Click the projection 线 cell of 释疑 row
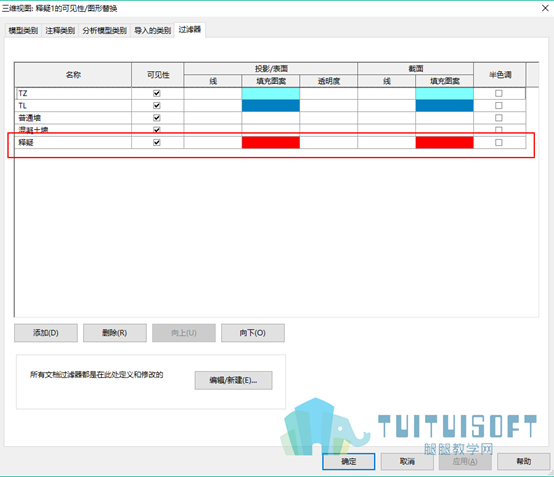This screenshot has height=477, width=554. coord(213,142)
